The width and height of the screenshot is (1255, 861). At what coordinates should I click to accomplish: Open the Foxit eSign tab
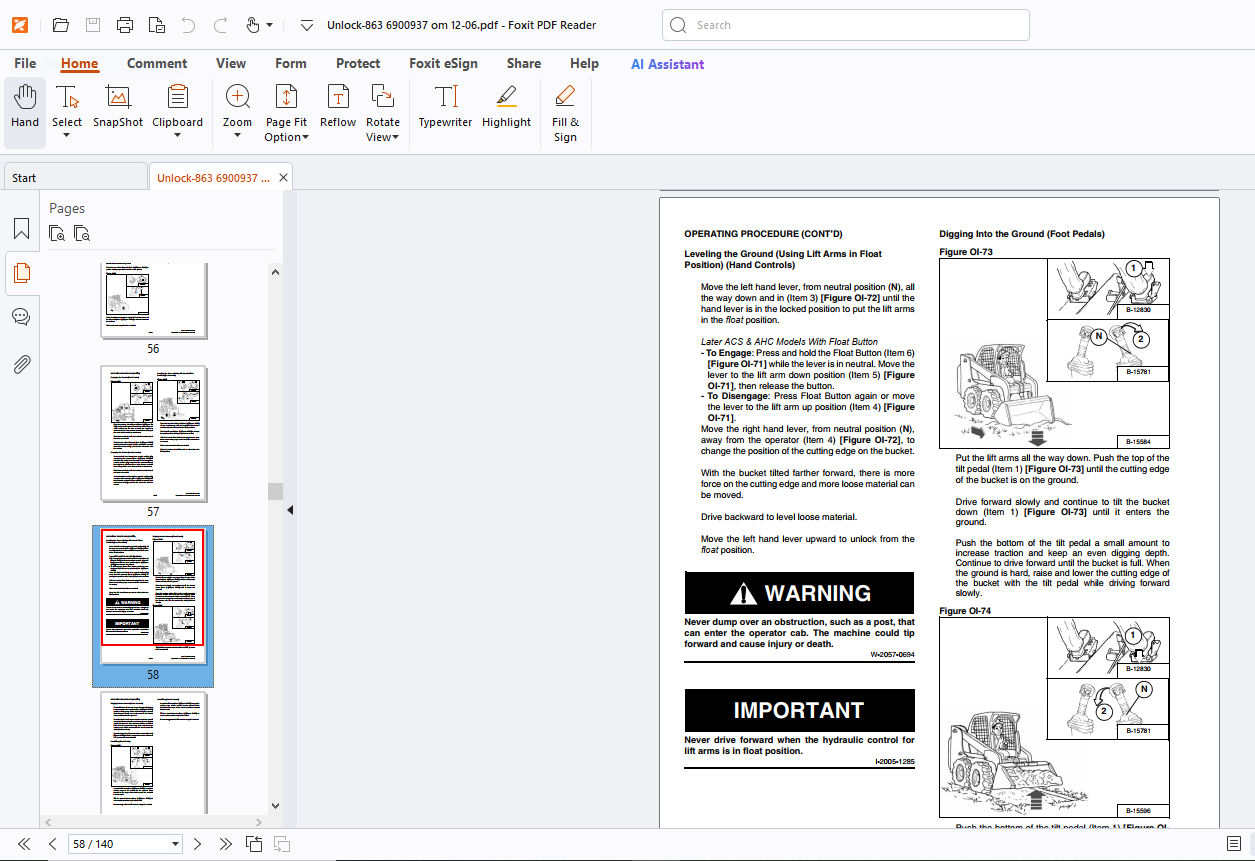pyautogui.click(x=443, y=63)
